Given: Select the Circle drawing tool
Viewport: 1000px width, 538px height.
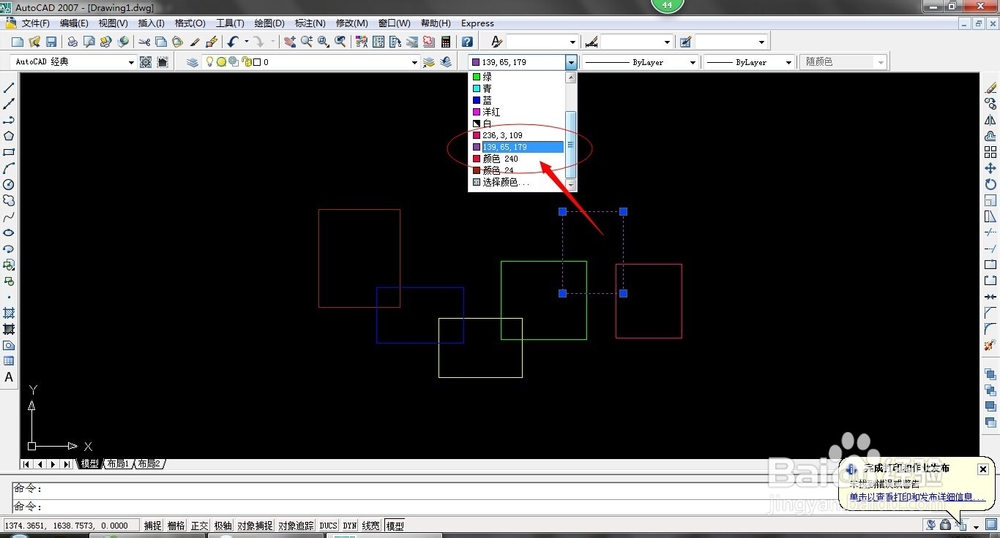Looking at the screenshot, I should [9, 184].
